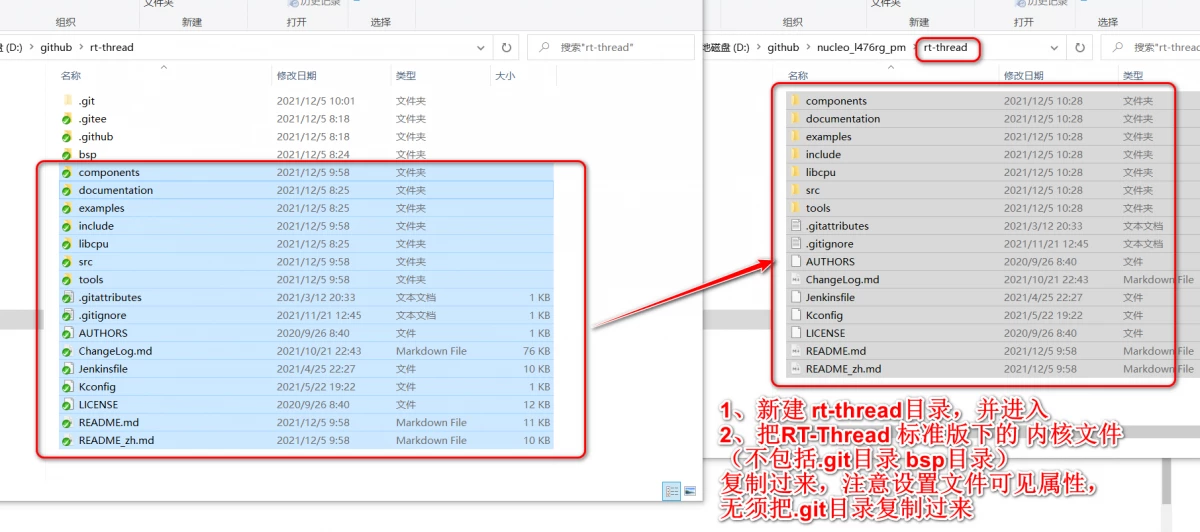
Task: Select AUTHORS file name in left window
Action: click(103, 334)
